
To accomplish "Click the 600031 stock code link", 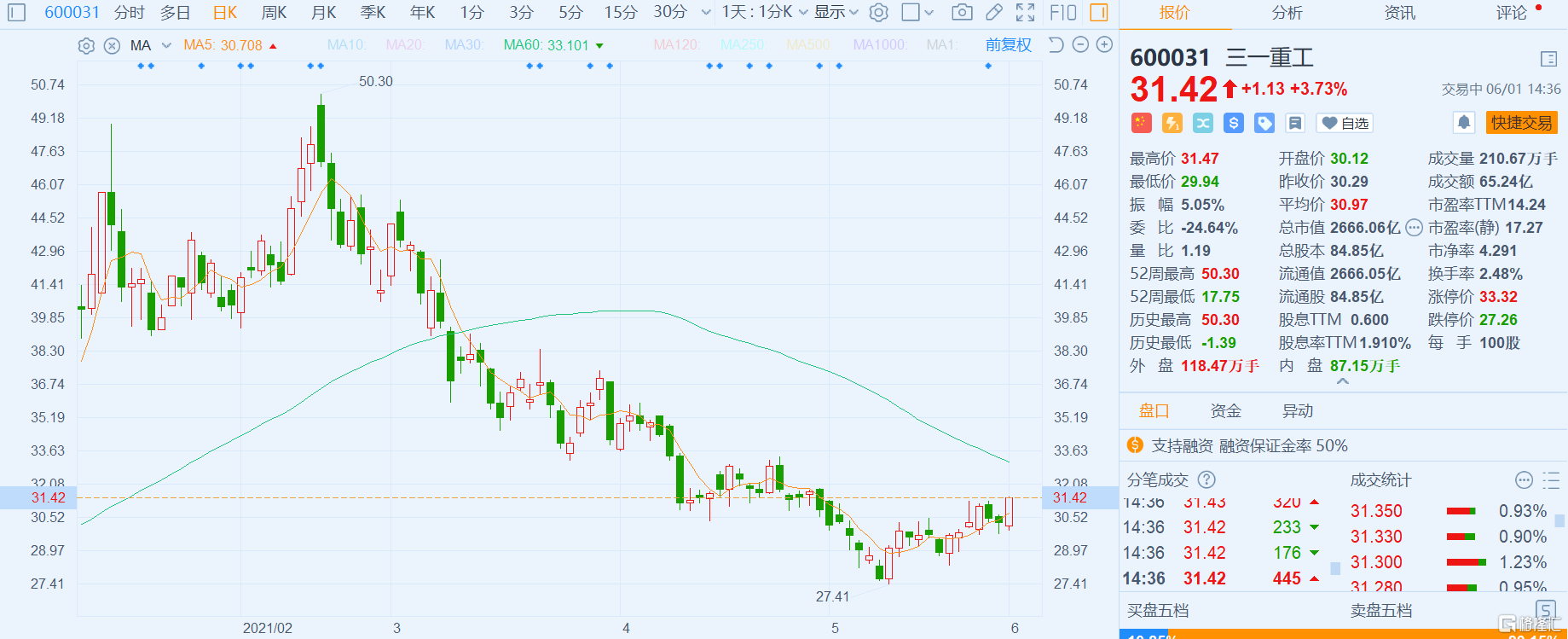I will point(72,12).
